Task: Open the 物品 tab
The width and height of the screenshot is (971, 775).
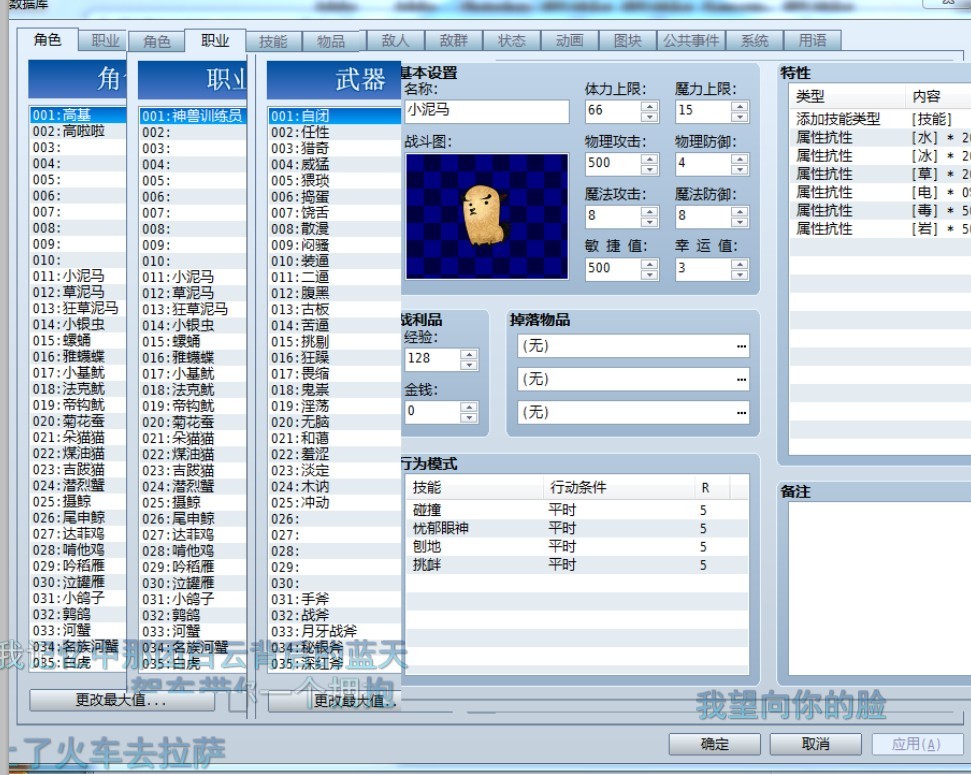Action: (x=331, y=41)
